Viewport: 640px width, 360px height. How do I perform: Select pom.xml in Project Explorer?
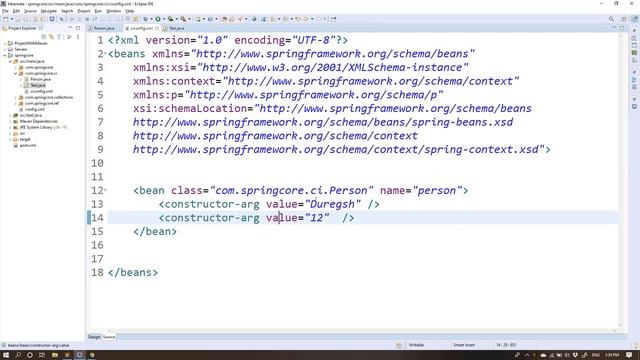coord(28,145)
